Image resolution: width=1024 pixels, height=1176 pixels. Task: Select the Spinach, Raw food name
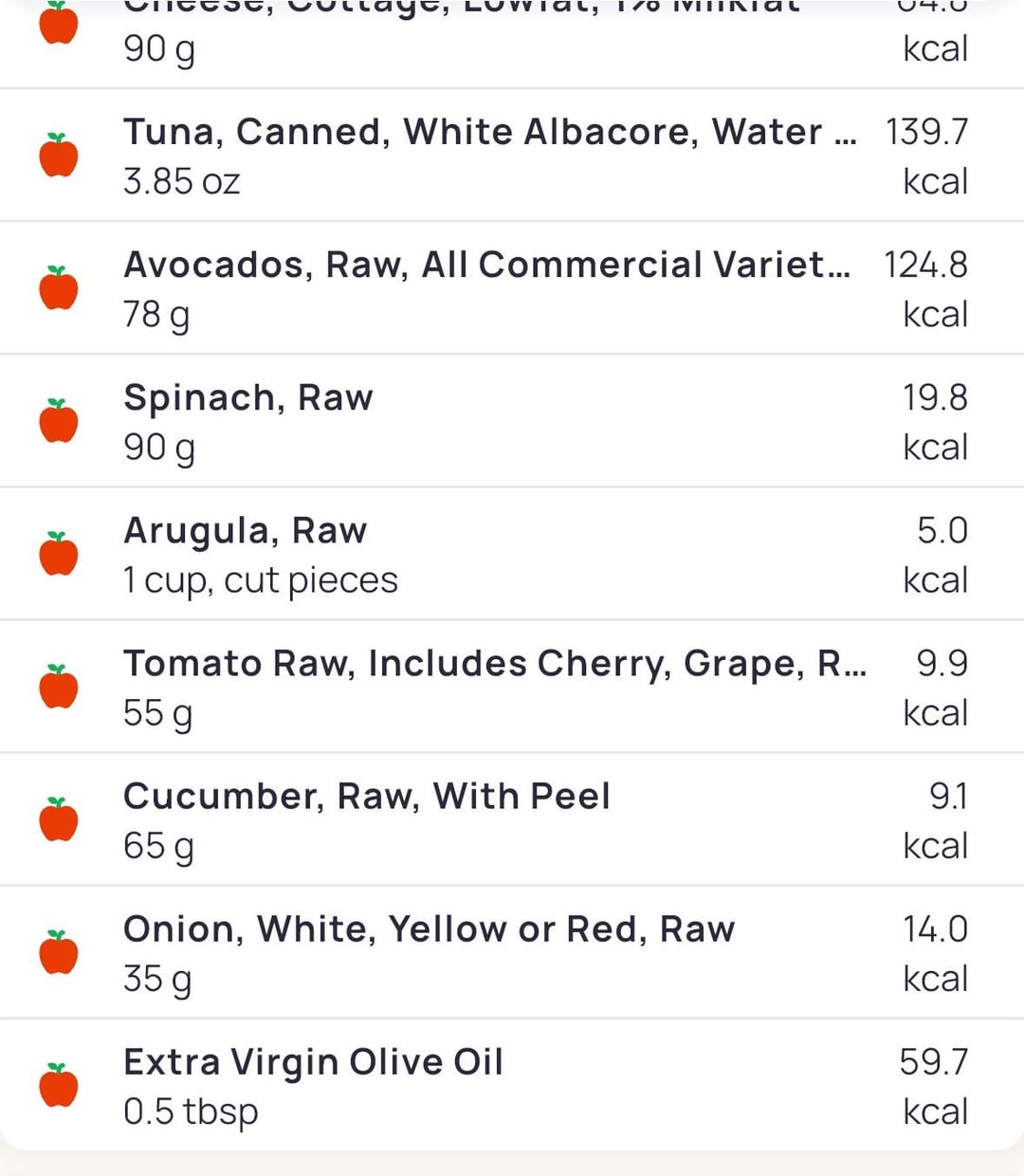point(248,398)
